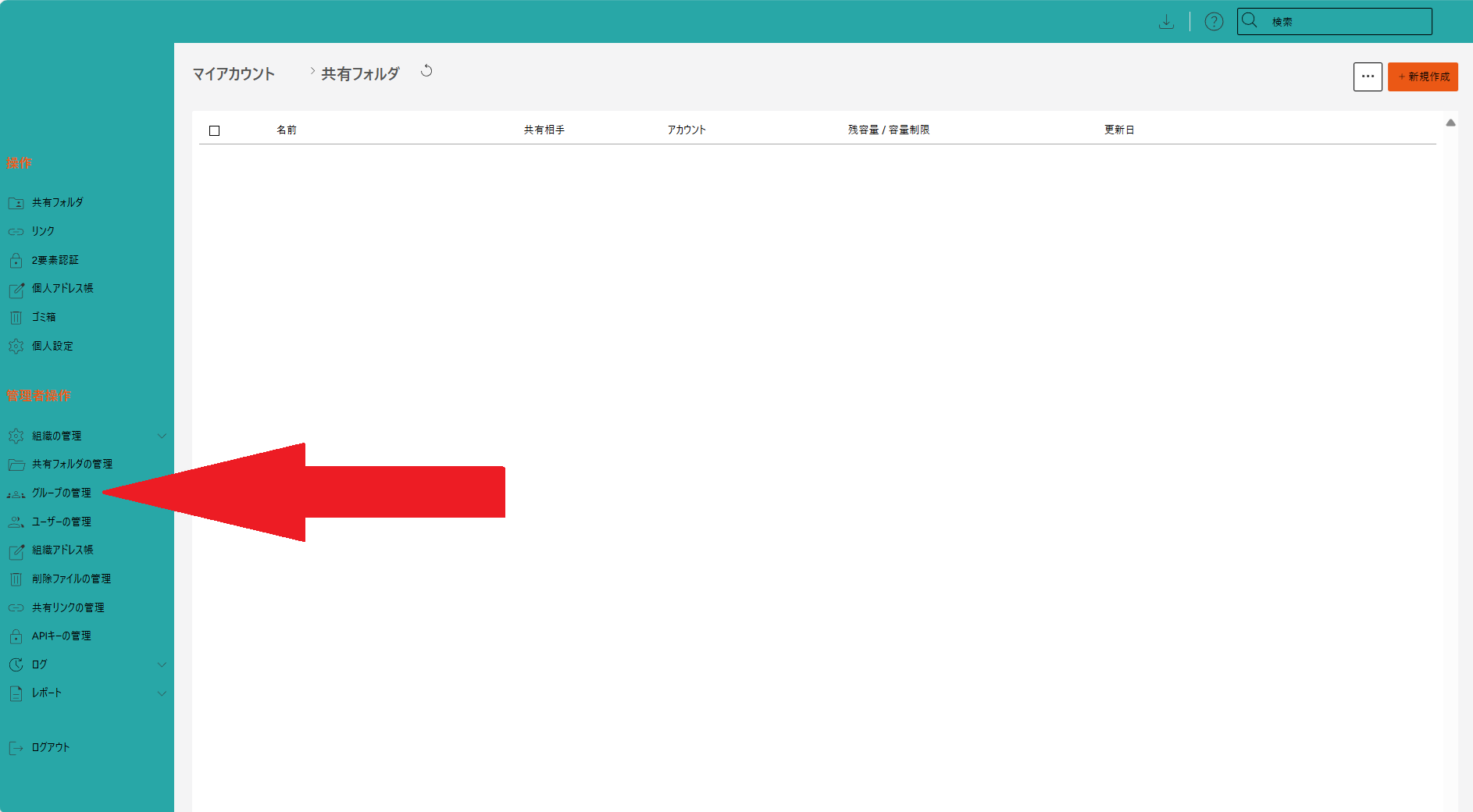Open ユーザーの管理

[x=62, y=522]
